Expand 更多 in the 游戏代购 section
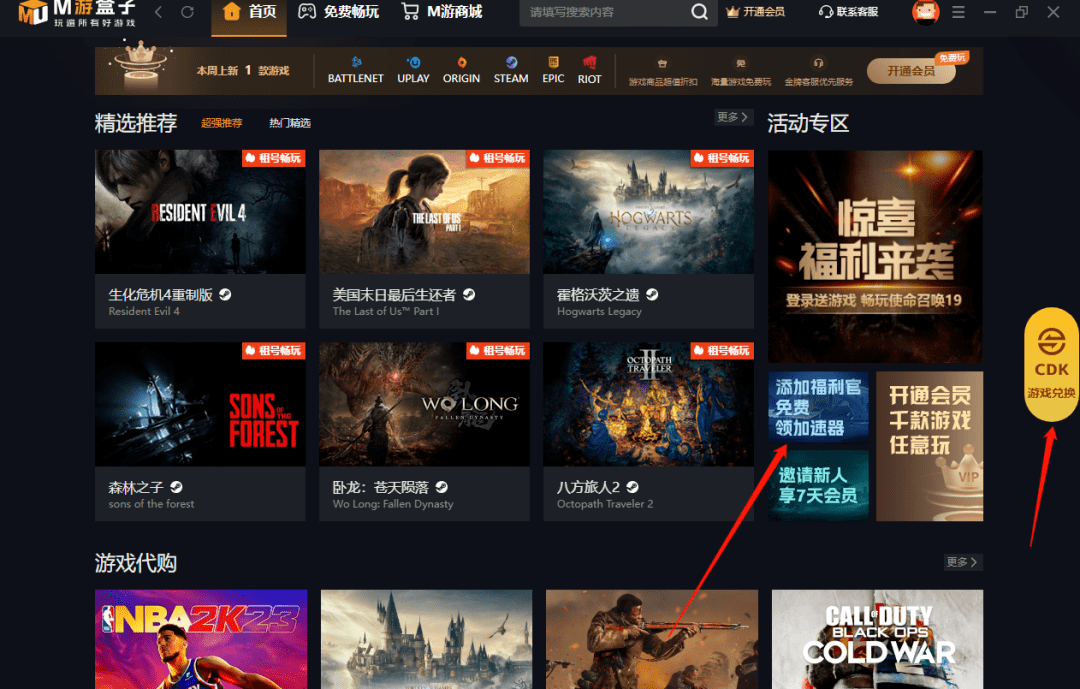This screenshot has height=689, width=1080. click(962, 562)
